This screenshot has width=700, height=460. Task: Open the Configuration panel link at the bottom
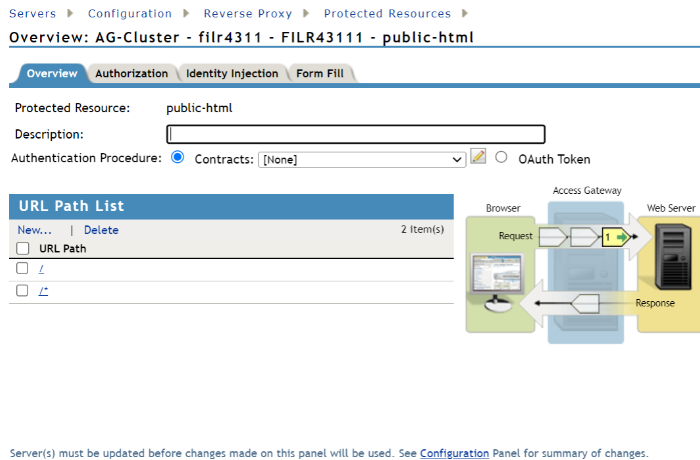click(454, 453)
